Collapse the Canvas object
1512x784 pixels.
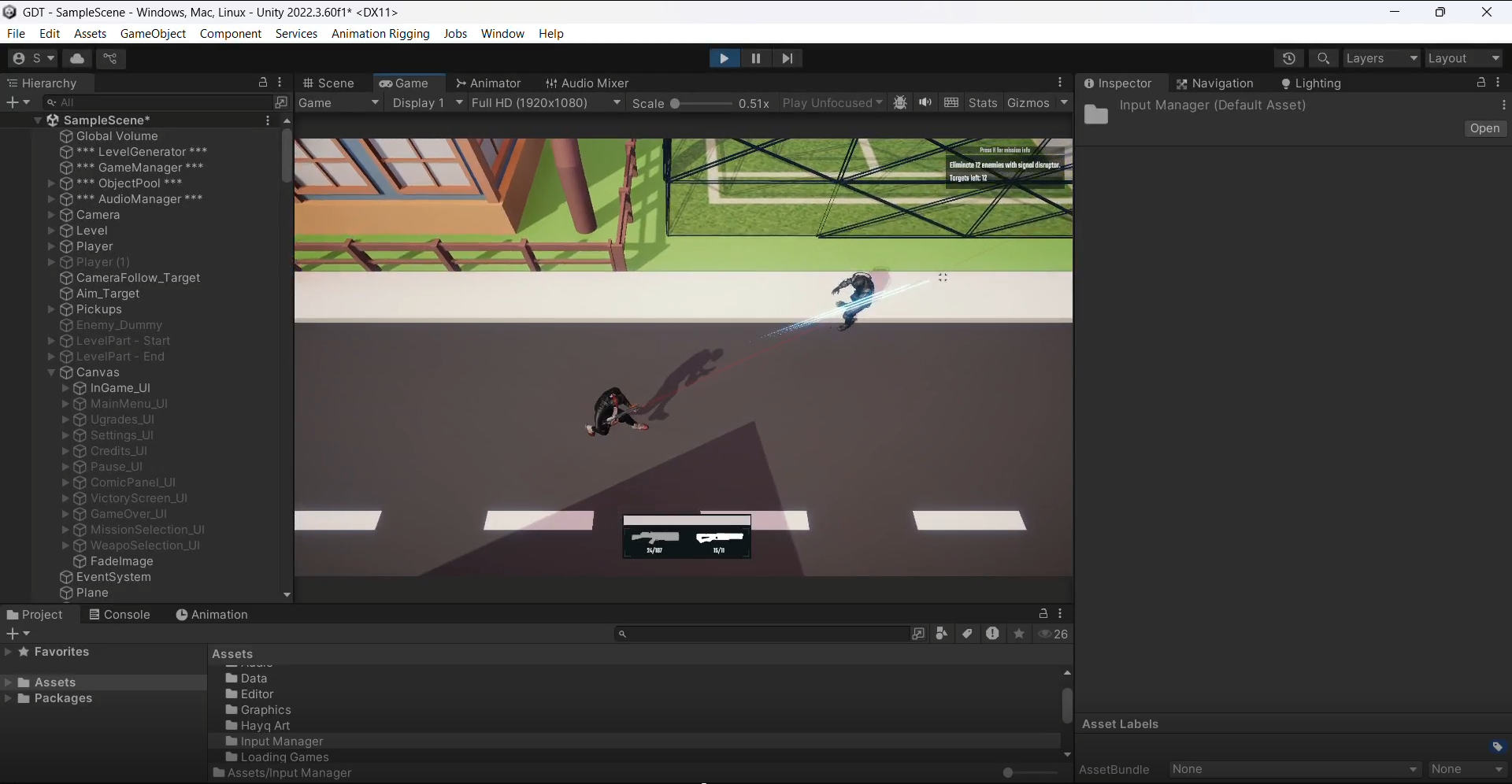click(x=51, y=372)
